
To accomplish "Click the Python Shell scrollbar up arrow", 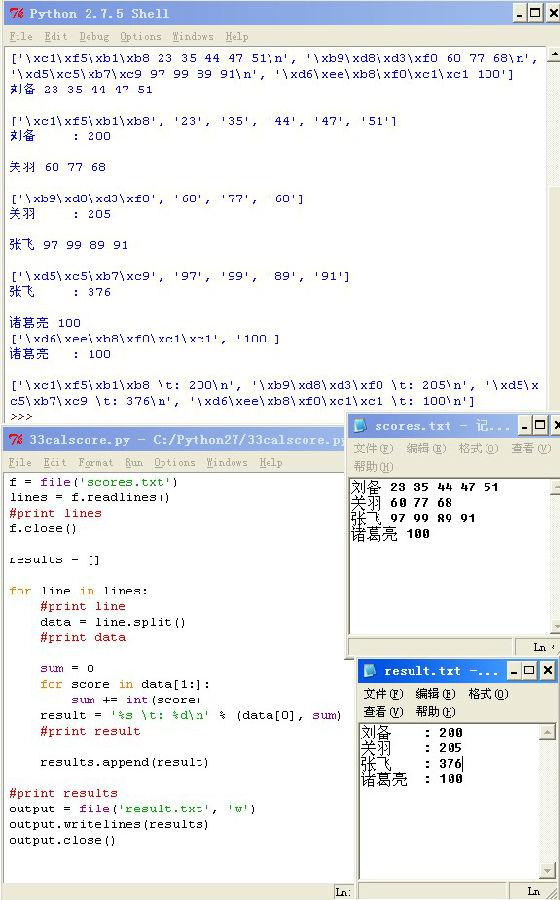I will (x=553, y=56).
